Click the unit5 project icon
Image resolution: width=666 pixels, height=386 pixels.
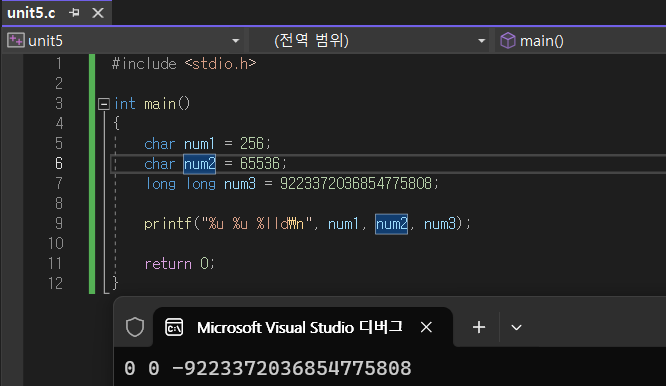(x=16, y=41)
